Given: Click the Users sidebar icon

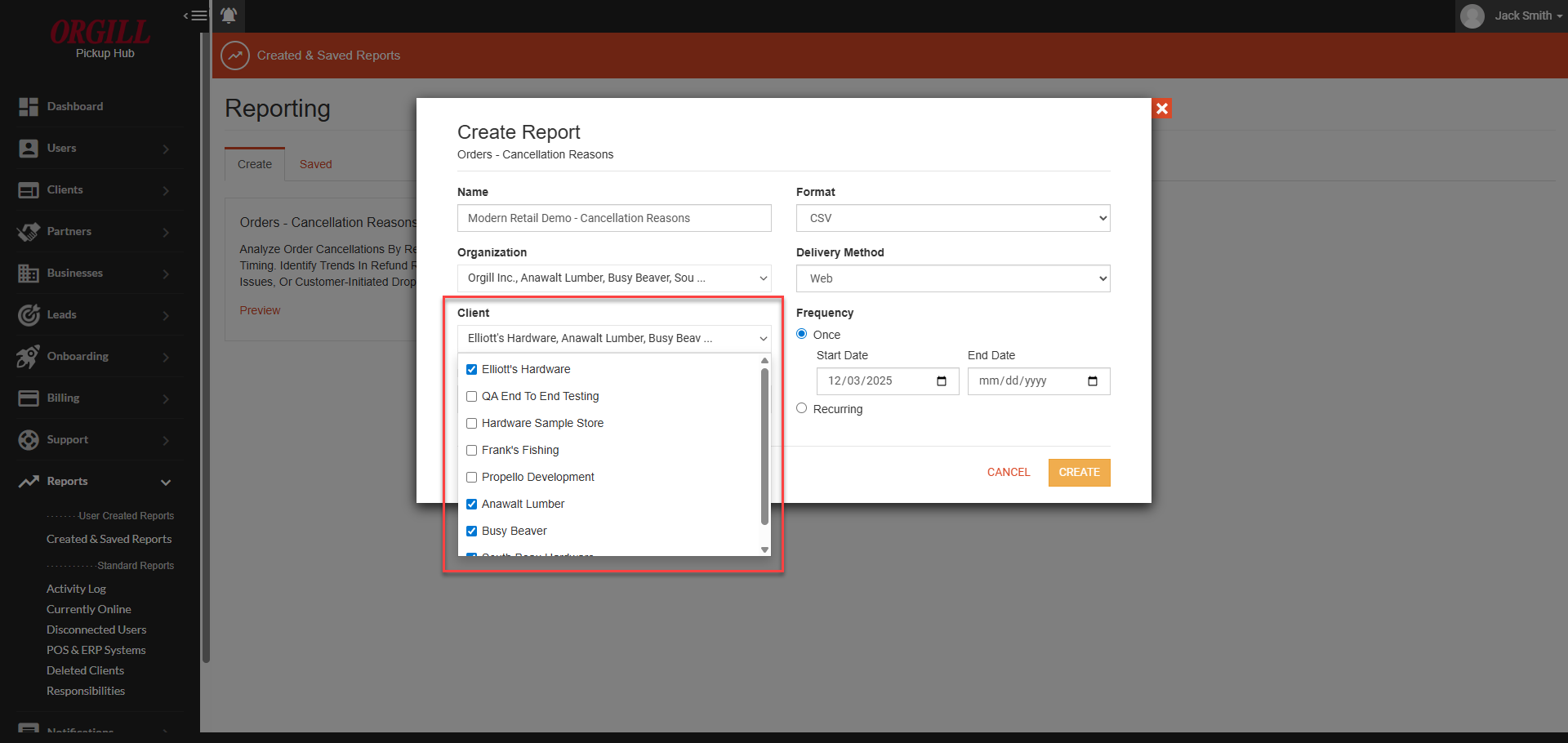Looking at the screenshot, I should tap(29, 149).
